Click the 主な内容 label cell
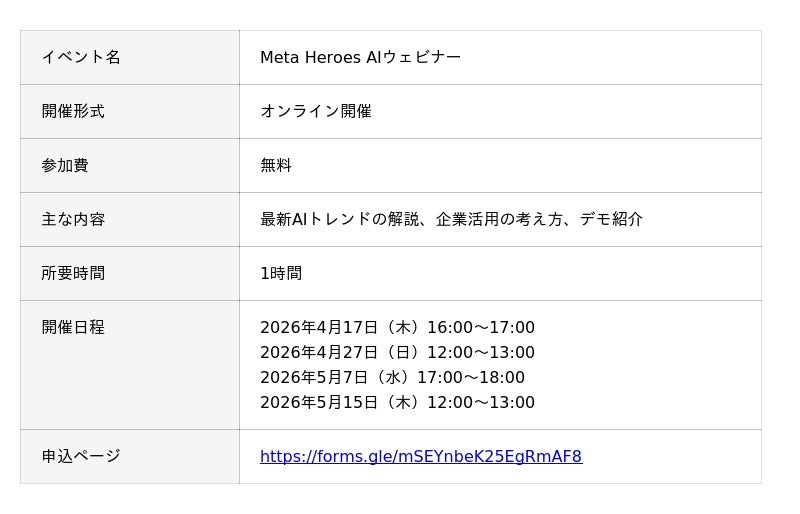The width and height of the screenshot is (800, 514). pyautogui.click(x=73, y=219)
